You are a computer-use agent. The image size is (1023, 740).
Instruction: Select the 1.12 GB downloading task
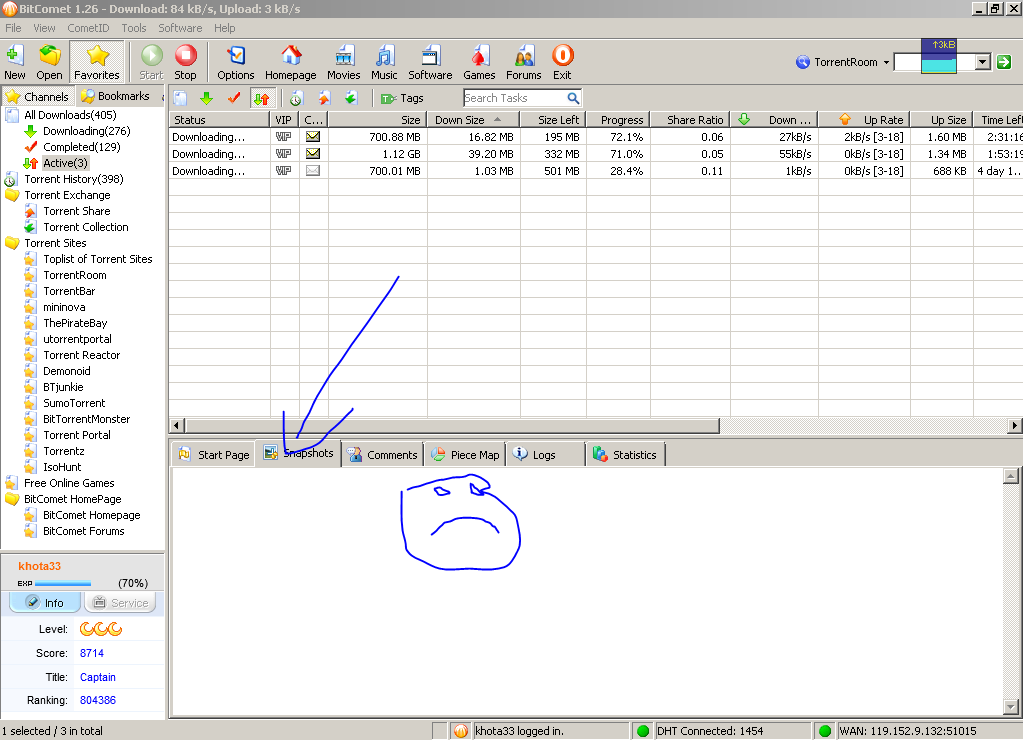pos(595,154)
